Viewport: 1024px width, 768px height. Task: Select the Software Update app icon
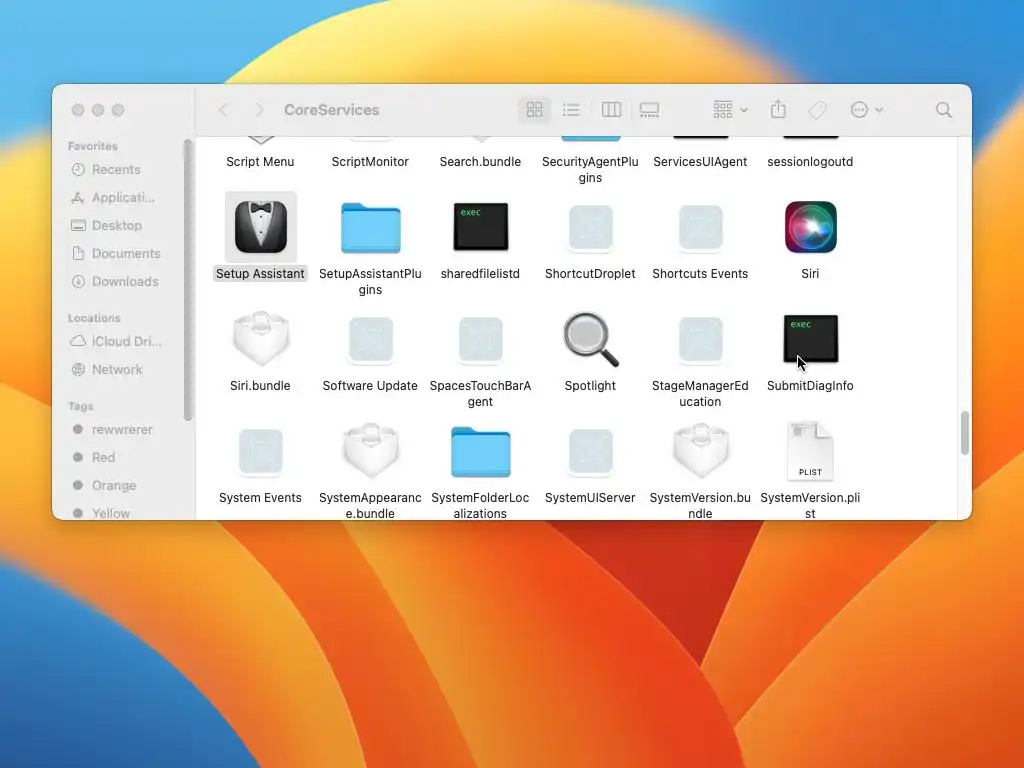(x=370, y=340)
